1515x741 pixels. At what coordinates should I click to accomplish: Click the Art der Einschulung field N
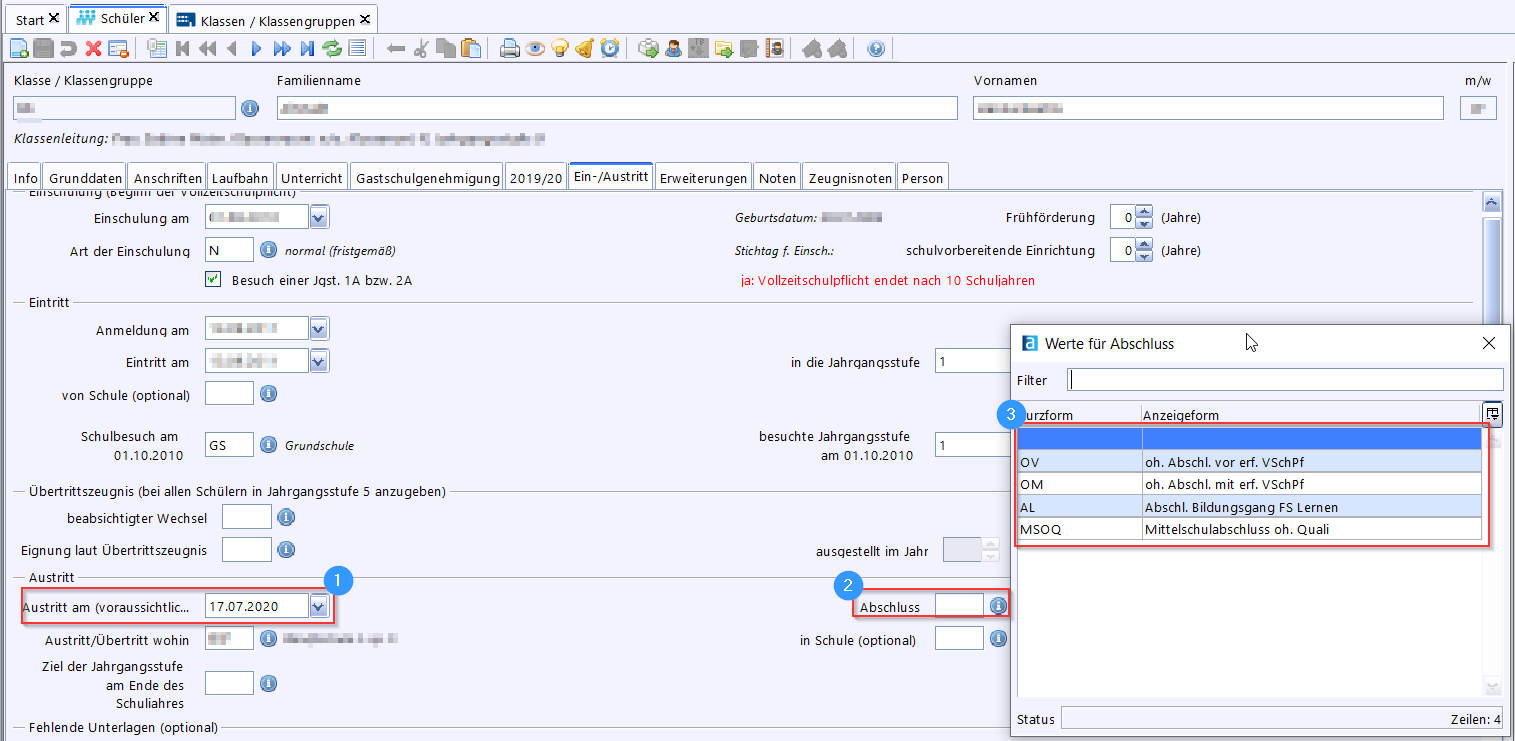pos(229,250)
